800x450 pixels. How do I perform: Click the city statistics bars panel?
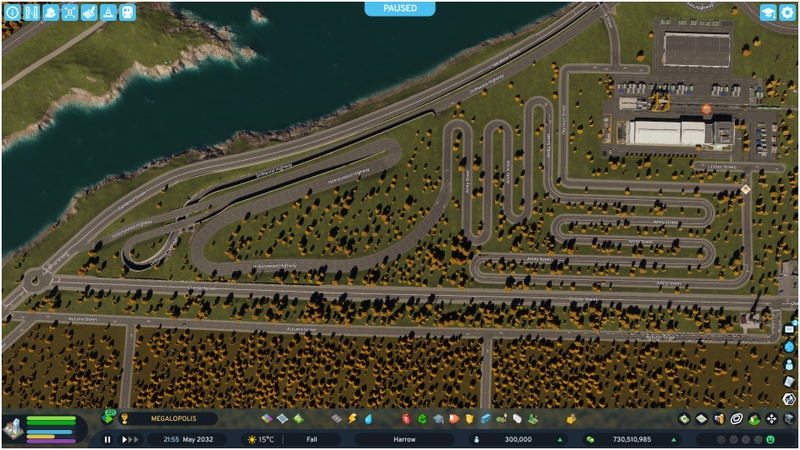51,429
